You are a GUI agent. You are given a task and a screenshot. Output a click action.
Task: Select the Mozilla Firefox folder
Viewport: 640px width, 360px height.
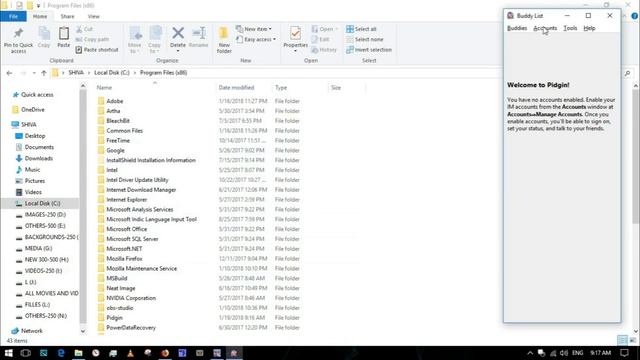(x=124, y=258)
